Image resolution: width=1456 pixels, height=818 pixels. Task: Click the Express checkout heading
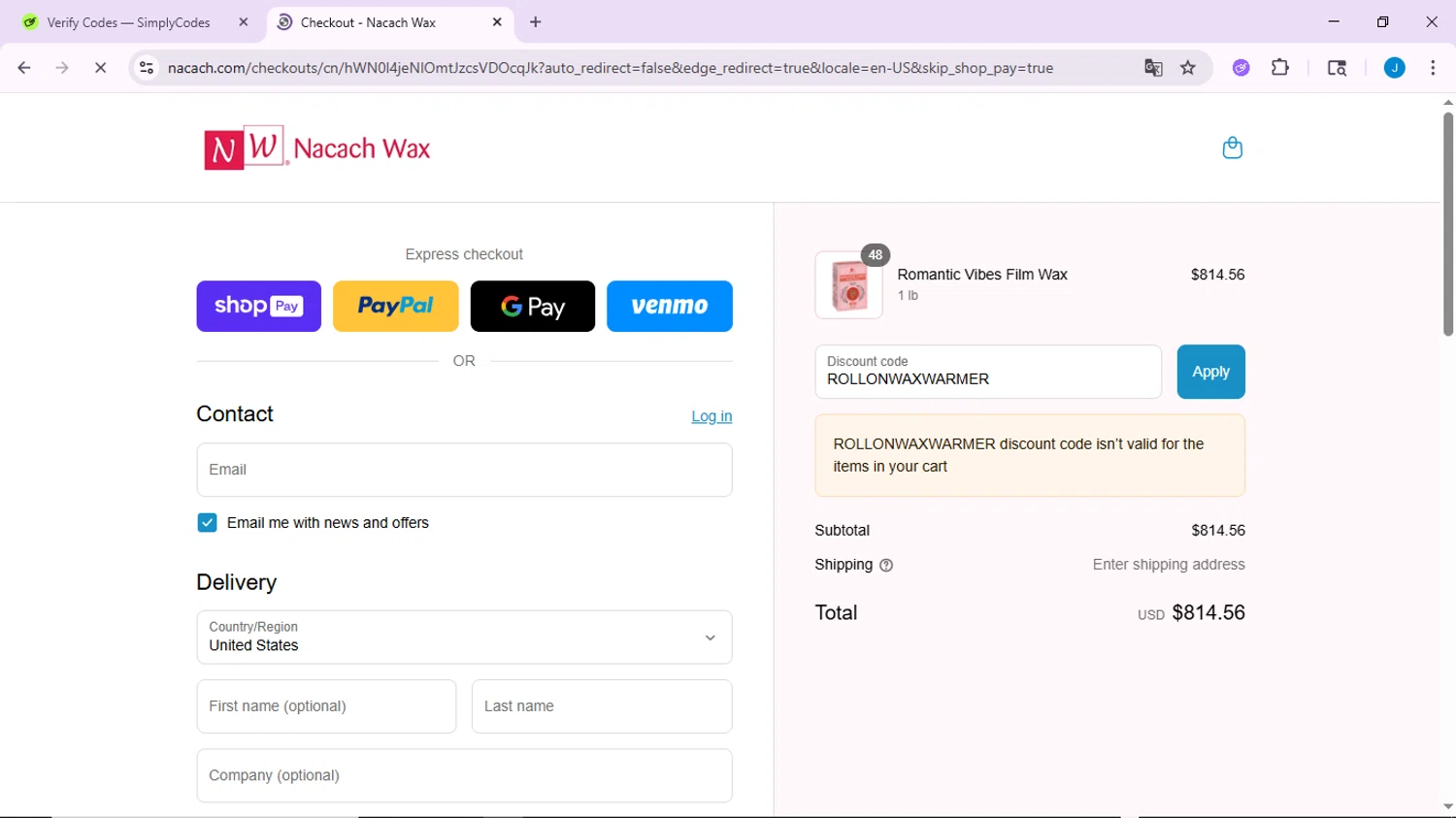pos(464,254)
